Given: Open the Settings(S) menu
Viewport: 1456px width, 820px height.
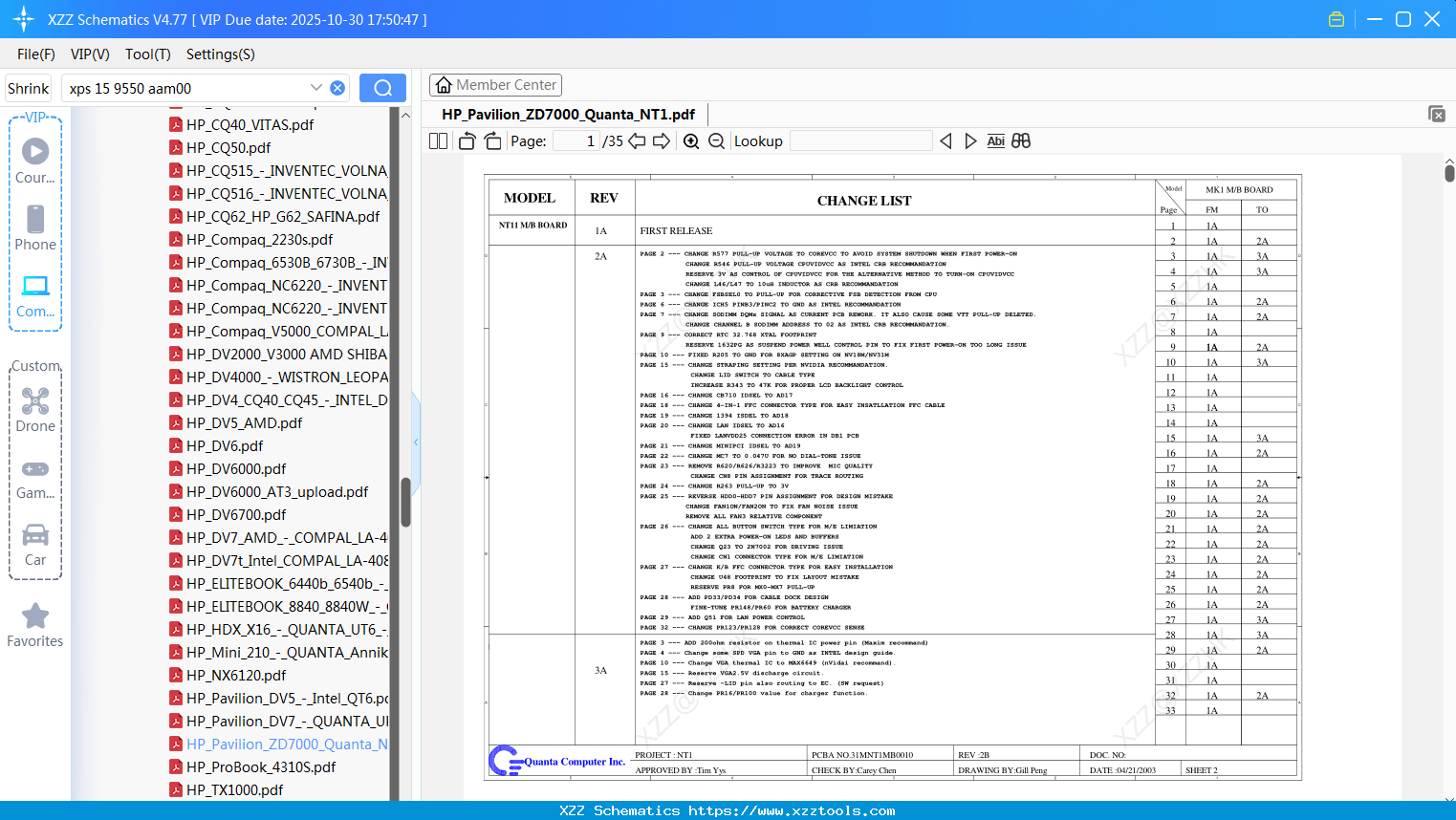Looking at the screenshot, I should coord(221,54).
